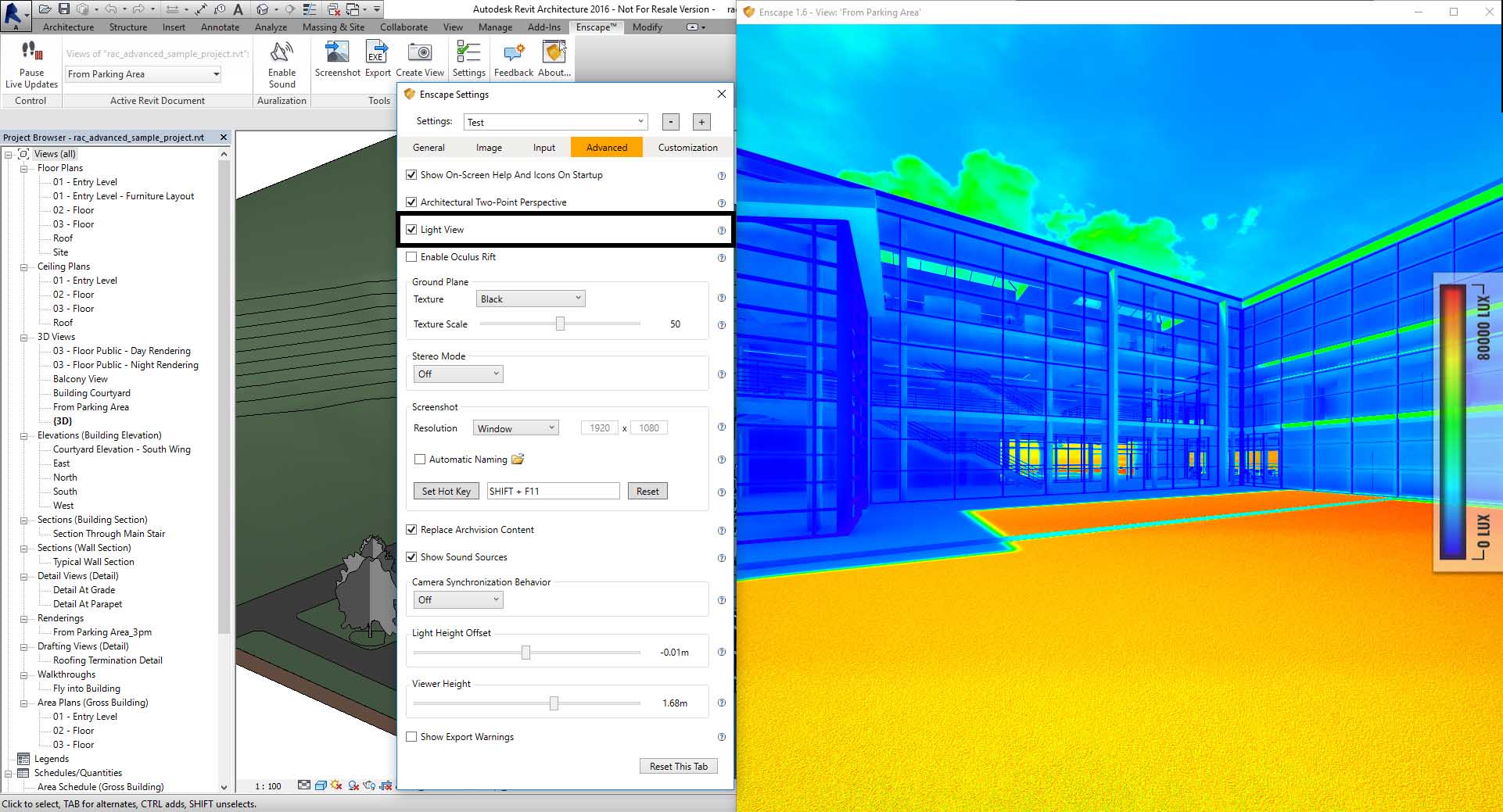Open Enscape Settings via the Settings icon
The width and height of the screenshot is (1503, 812).
pos(468,53)
